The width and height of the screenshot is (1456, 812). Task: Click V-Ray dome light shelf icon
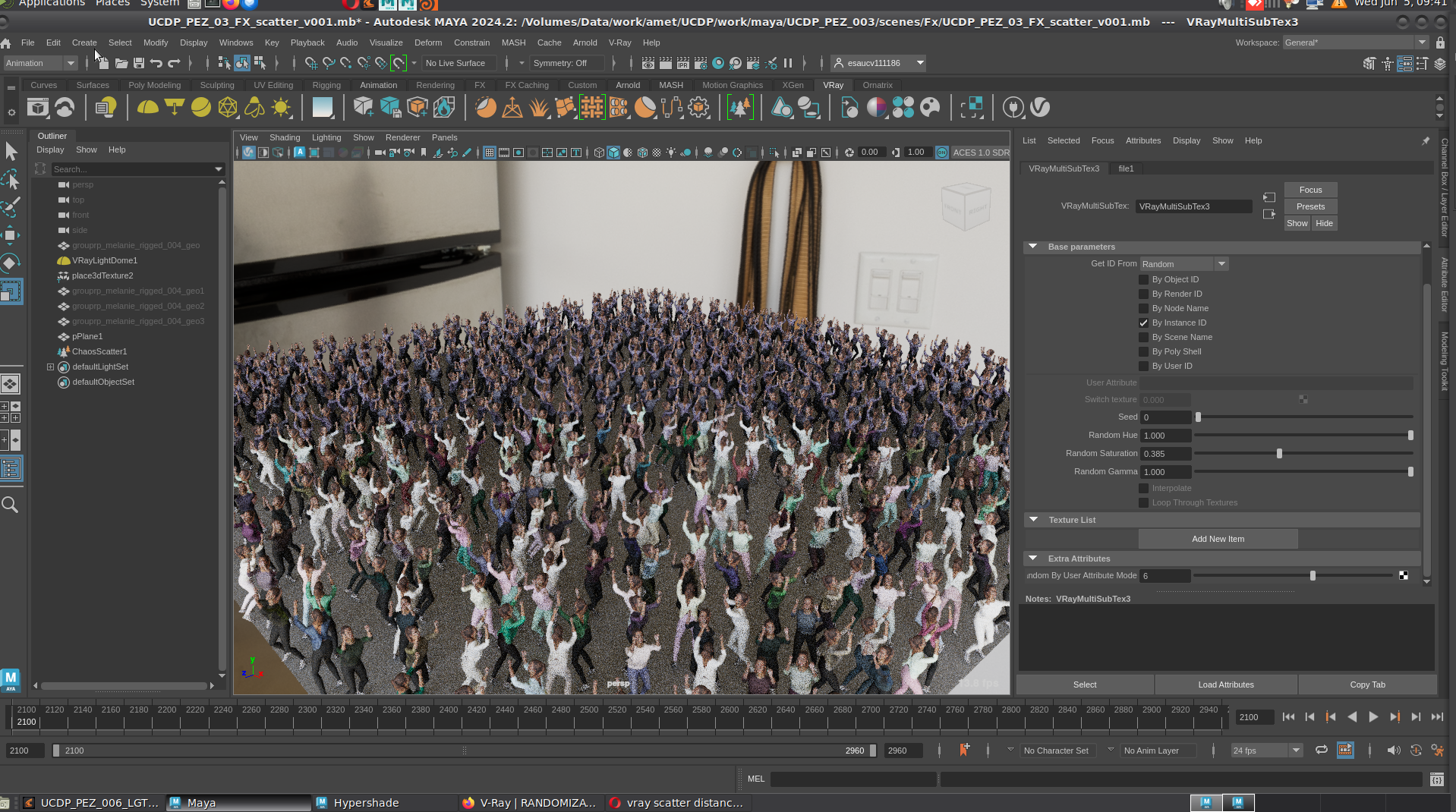pos(147,108)
